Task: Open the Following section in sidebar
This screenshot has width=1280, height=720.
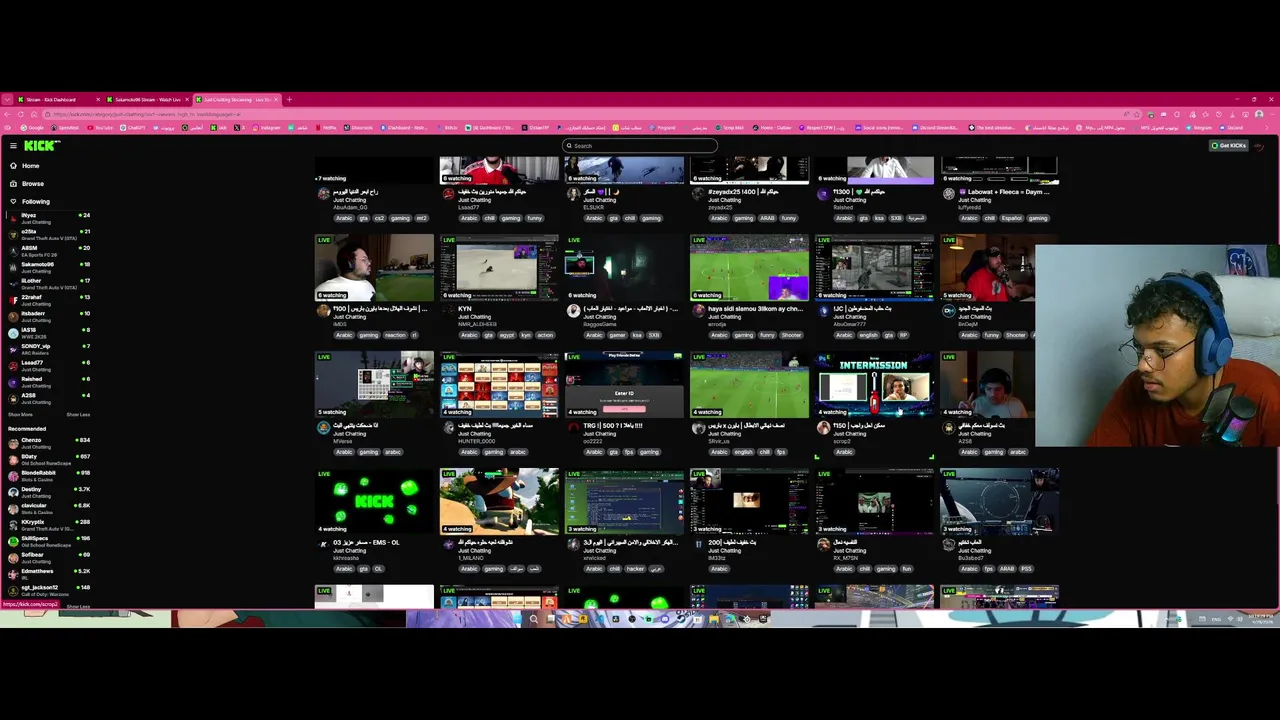Action: tap(35, 201)
